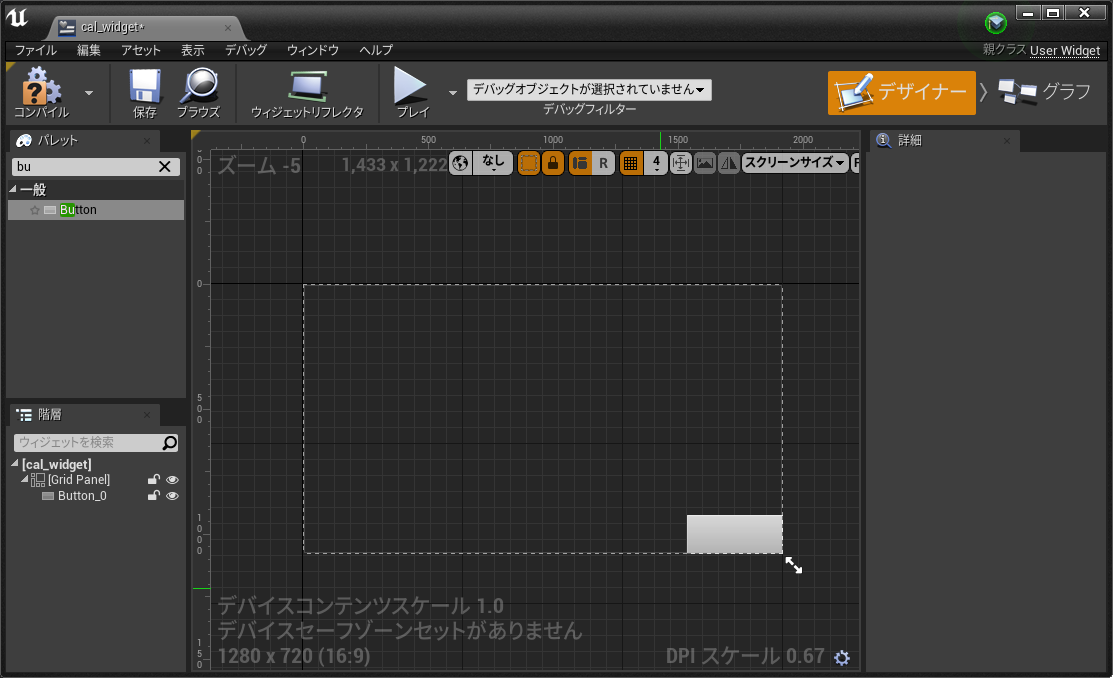1113x678 pixels.
Task: Select the button widget in the canvas
Action: click(x=735, y=534)
